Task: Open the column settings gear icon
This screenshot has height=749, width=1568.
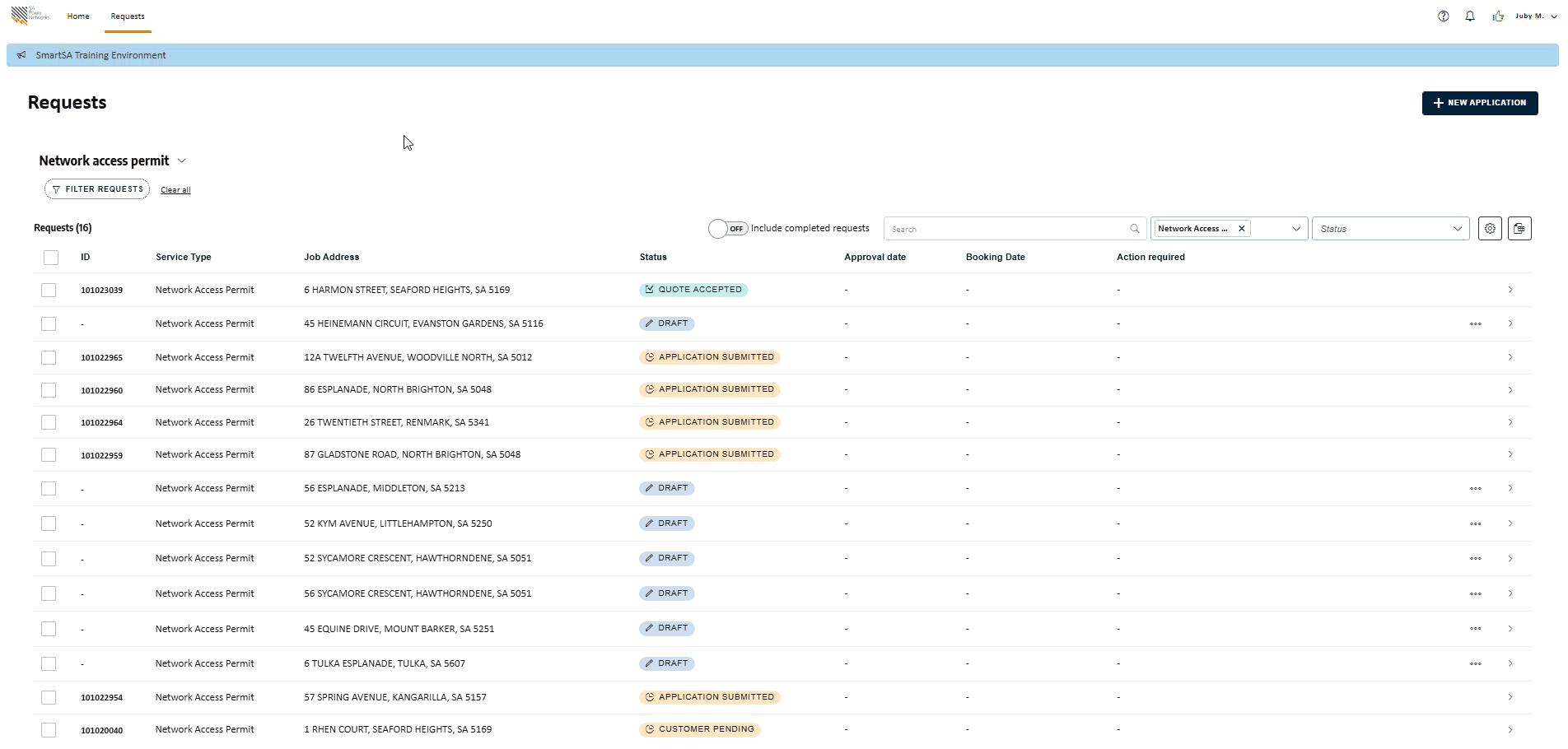Action: click(1490, 228)
